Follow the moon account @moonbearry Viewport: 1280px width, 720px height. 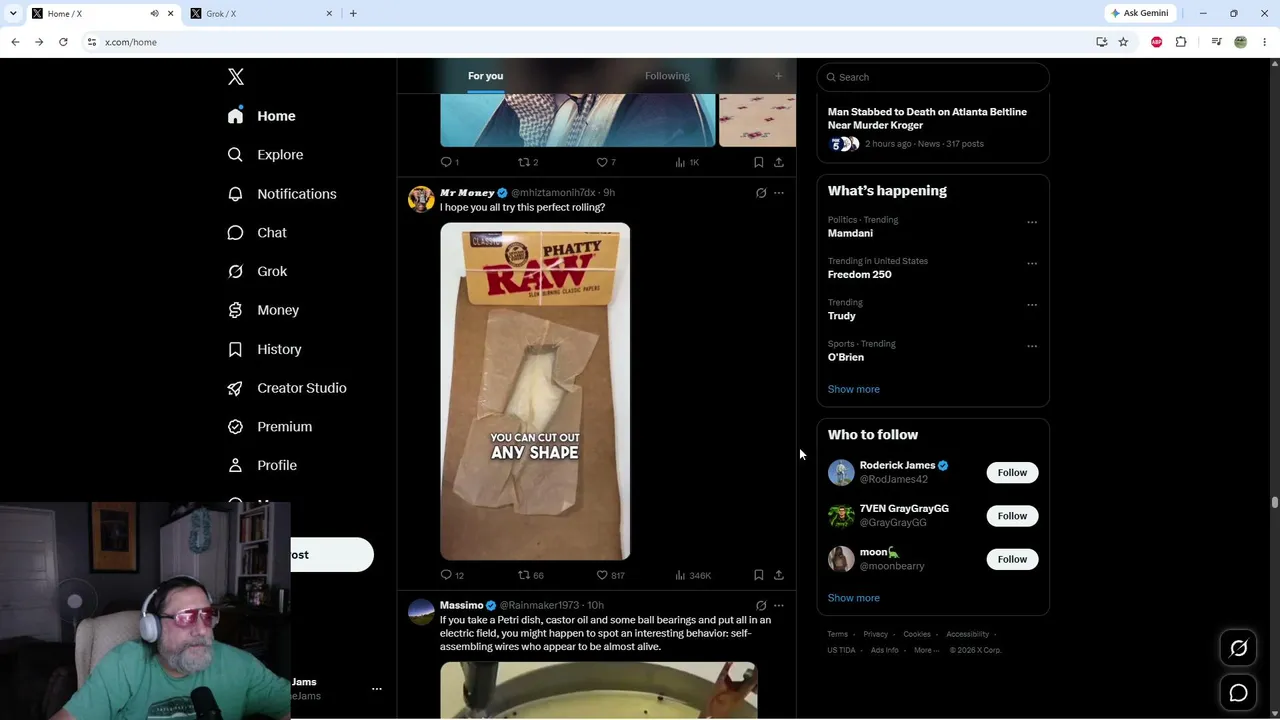[x=1012, y=559]
